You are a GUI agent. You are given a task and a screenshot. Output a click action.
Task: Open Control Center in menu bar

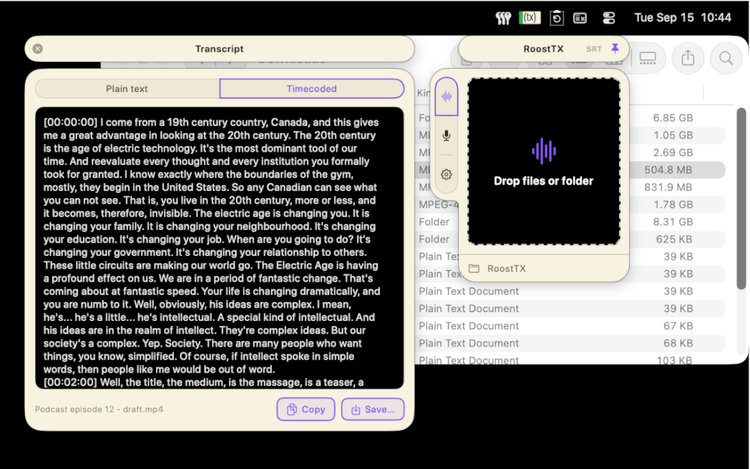pyautogui.click(x=608, y=18)
